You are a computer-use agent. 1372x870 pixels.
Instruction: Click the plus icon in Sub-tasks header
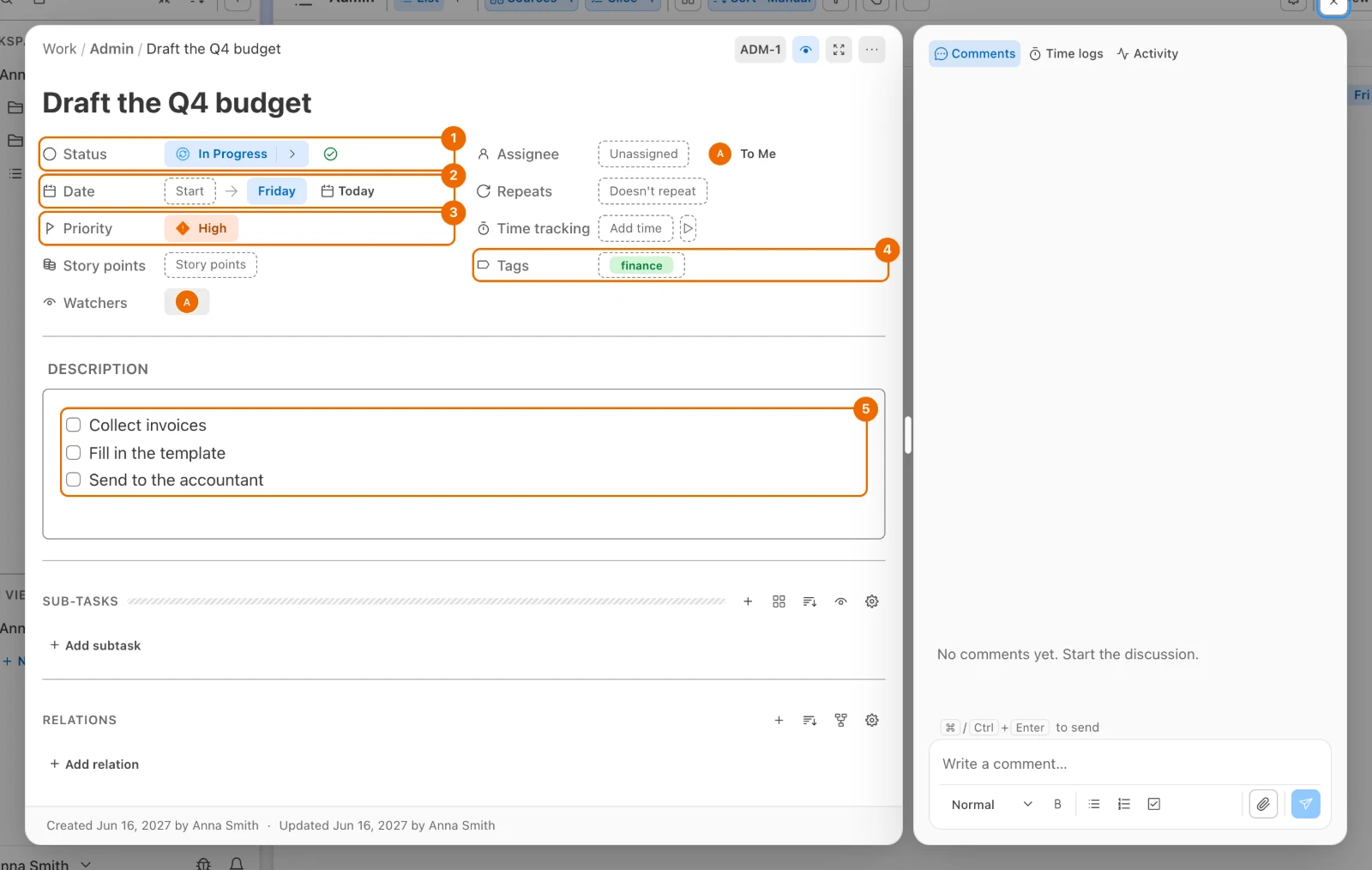[x=748, y=601]
